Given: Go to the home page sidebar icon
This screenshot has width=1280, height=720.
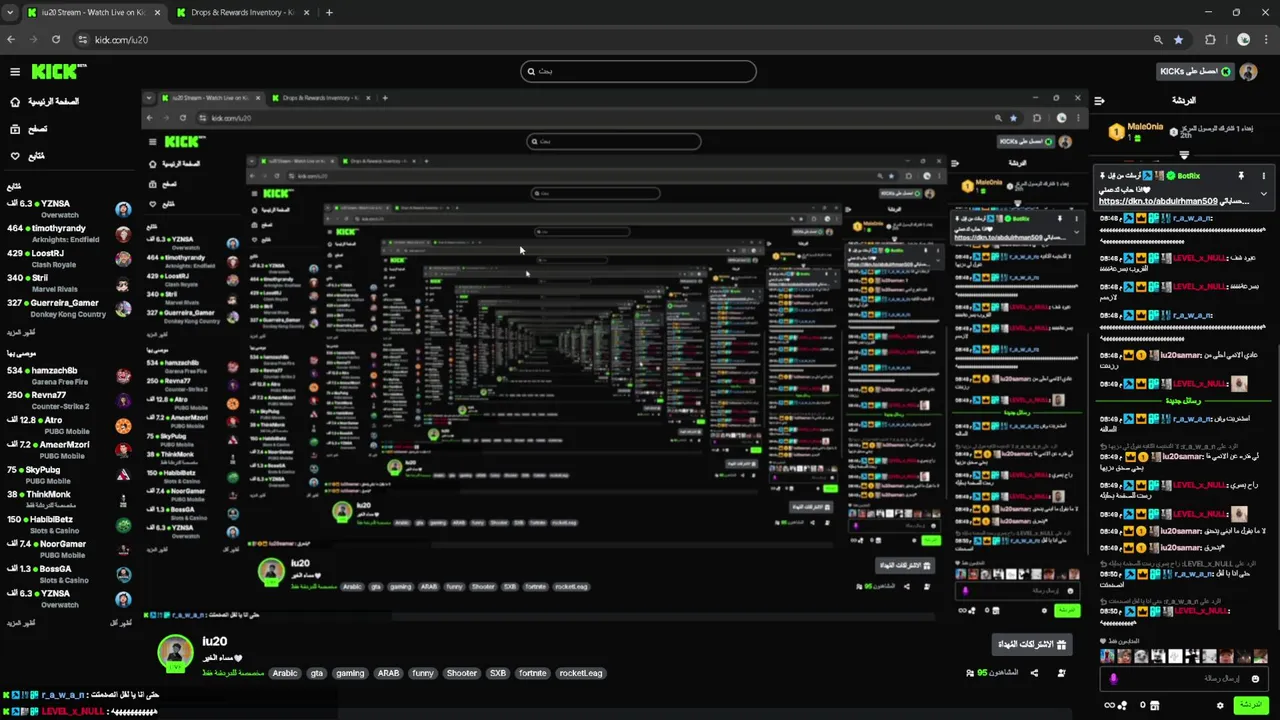Looking at the screenshot, I should click(15, 102).
